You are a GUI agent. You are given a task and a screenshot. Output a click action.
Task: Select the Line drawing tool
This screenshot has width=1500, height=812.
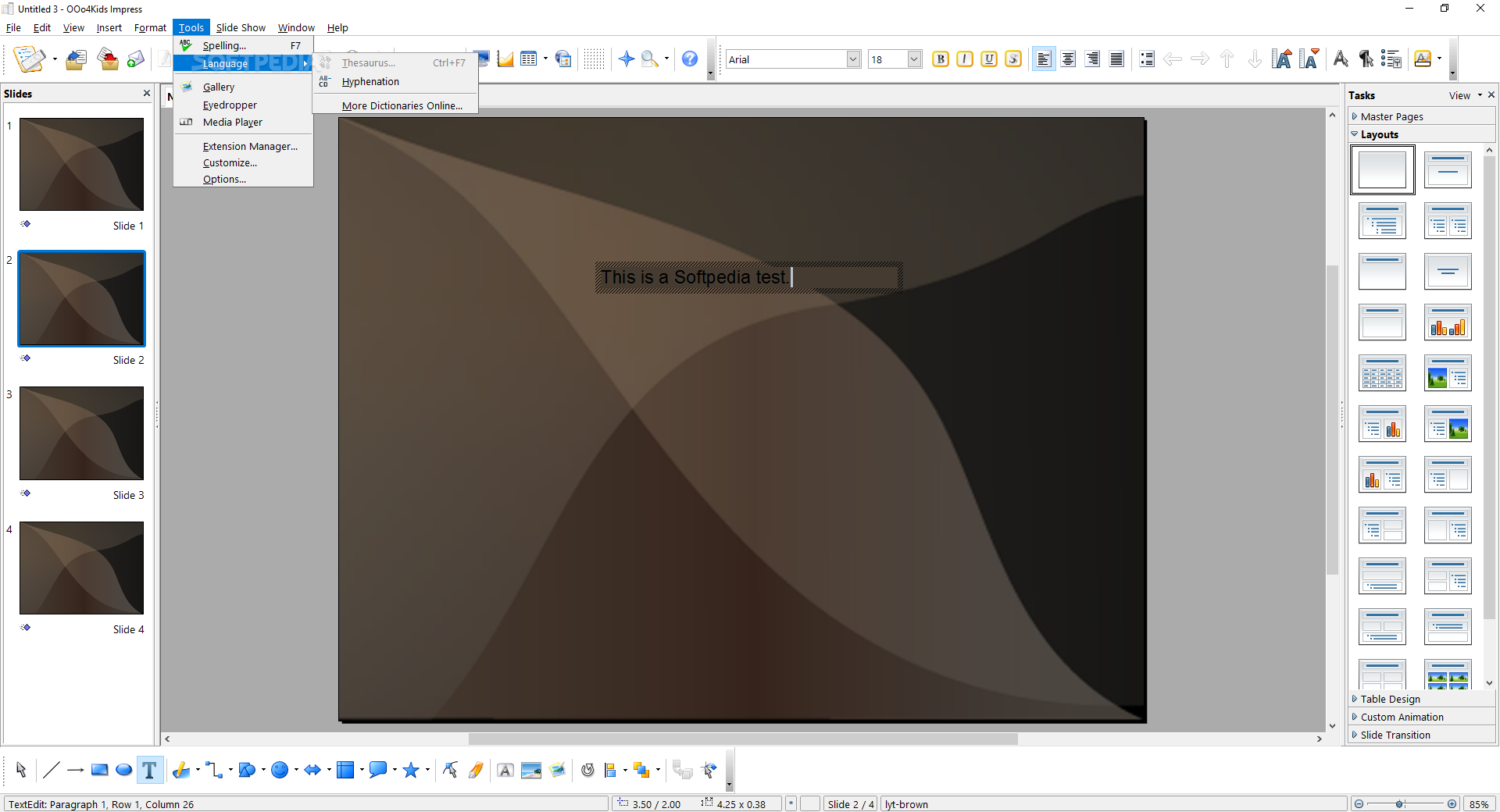(51, 771)
